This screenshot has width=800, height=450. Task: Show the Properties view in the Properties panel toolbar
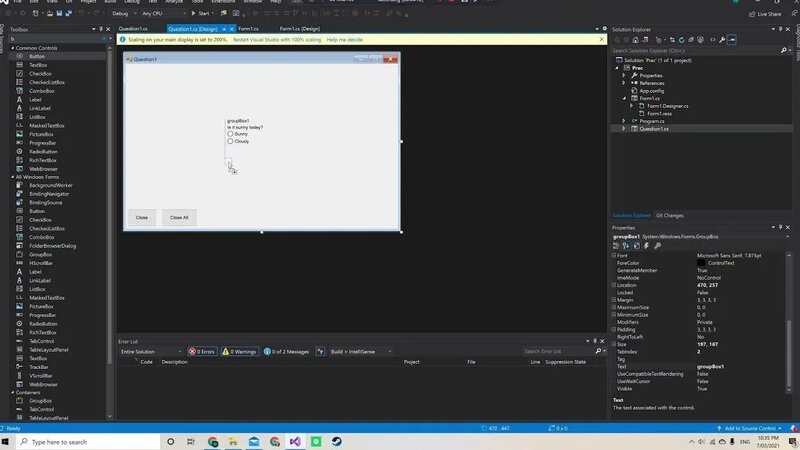pyautogui.click(x=636, y=246)
